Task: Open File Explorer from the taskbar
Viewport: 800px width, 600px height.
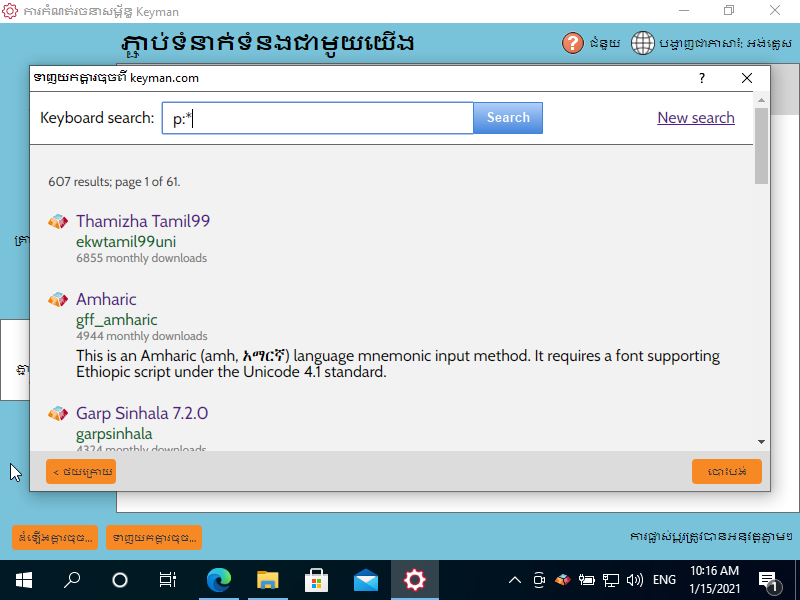Action: pyautogui.click(x=268, y=580)
